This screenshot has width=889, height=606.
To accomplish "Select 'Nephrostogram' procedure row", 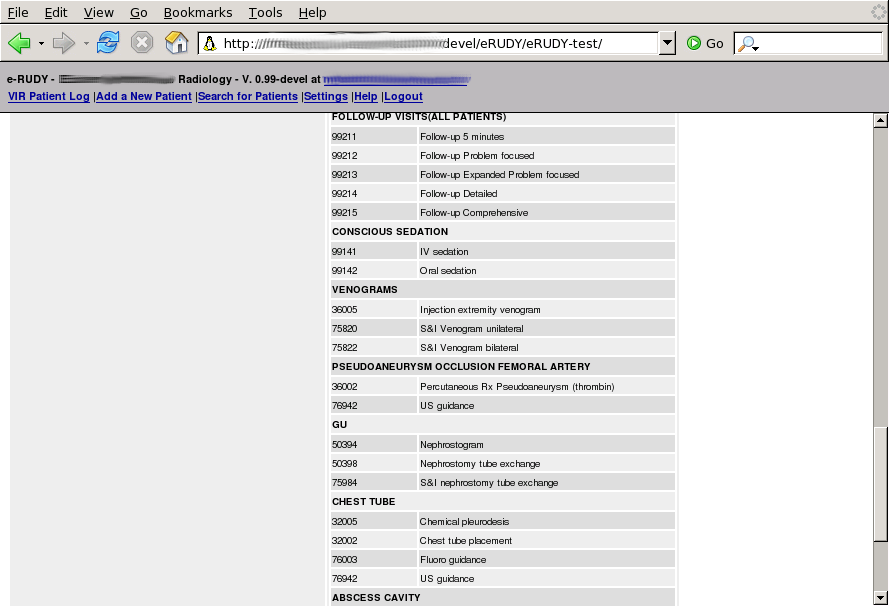I will coord(503,445).
